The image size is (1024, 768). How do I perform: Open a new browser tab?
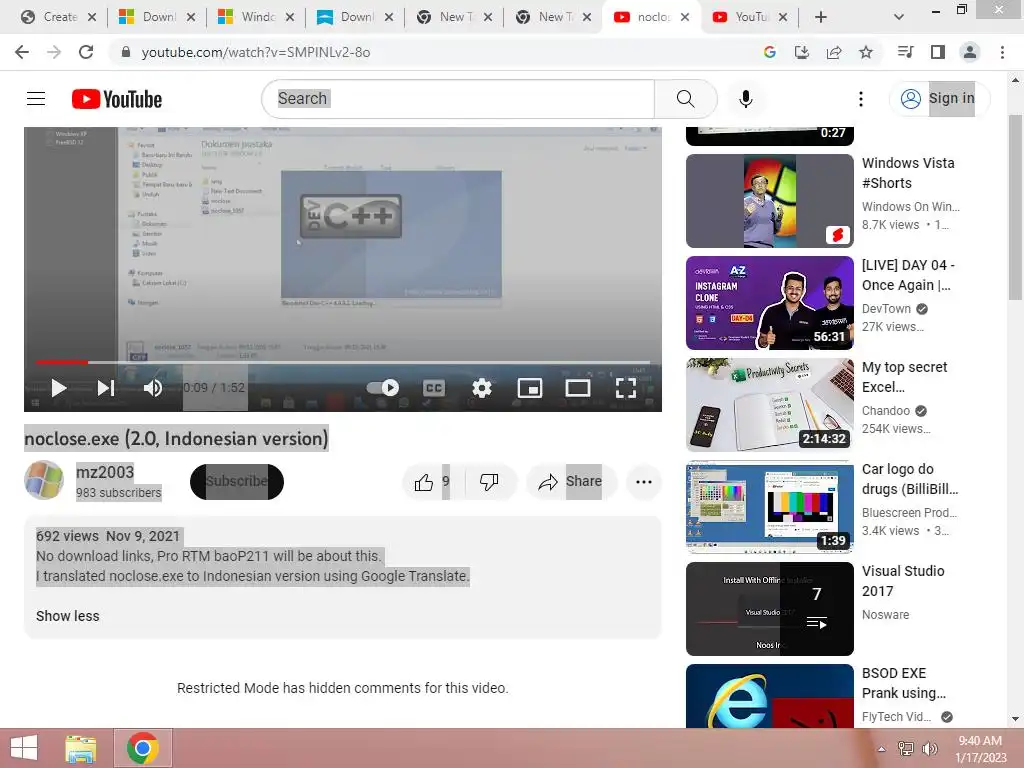(821, 17)
